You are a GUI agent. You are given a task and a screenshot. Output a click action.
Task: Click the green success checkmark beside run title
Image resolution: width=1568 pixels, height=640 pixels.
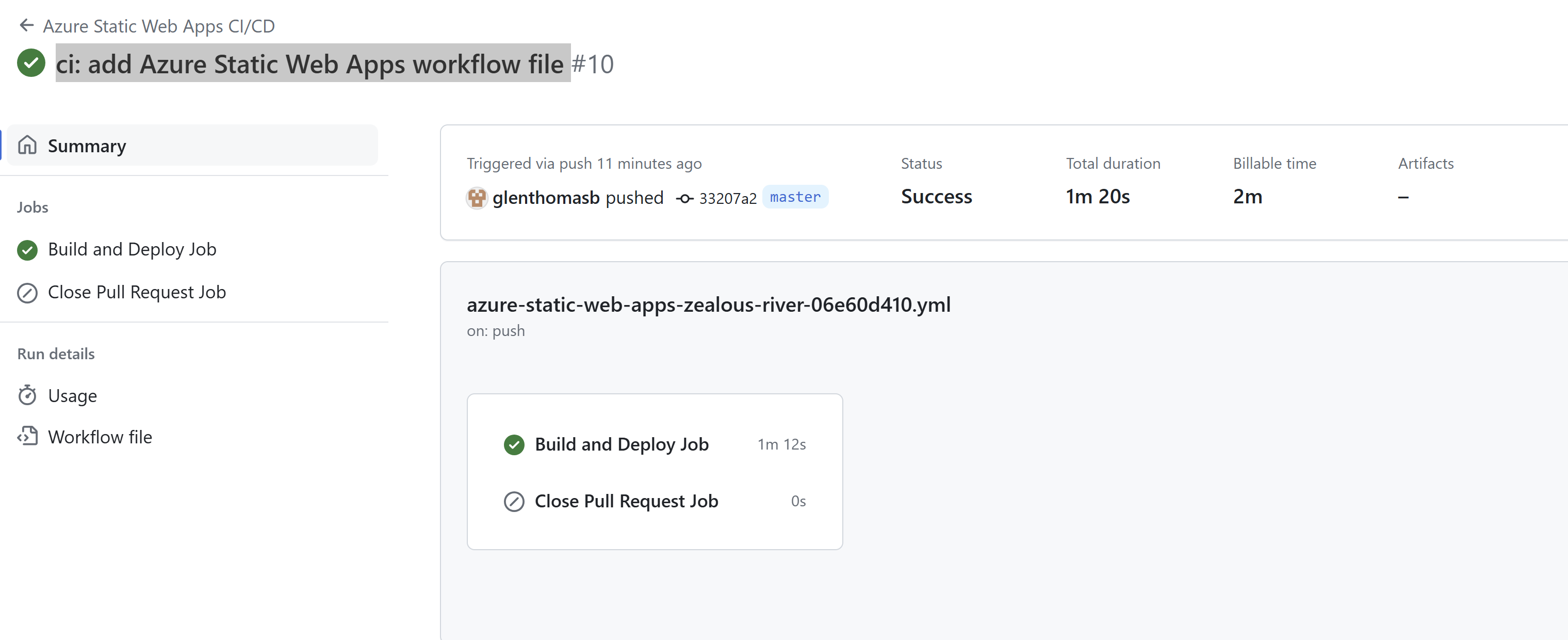click(31, 63)
